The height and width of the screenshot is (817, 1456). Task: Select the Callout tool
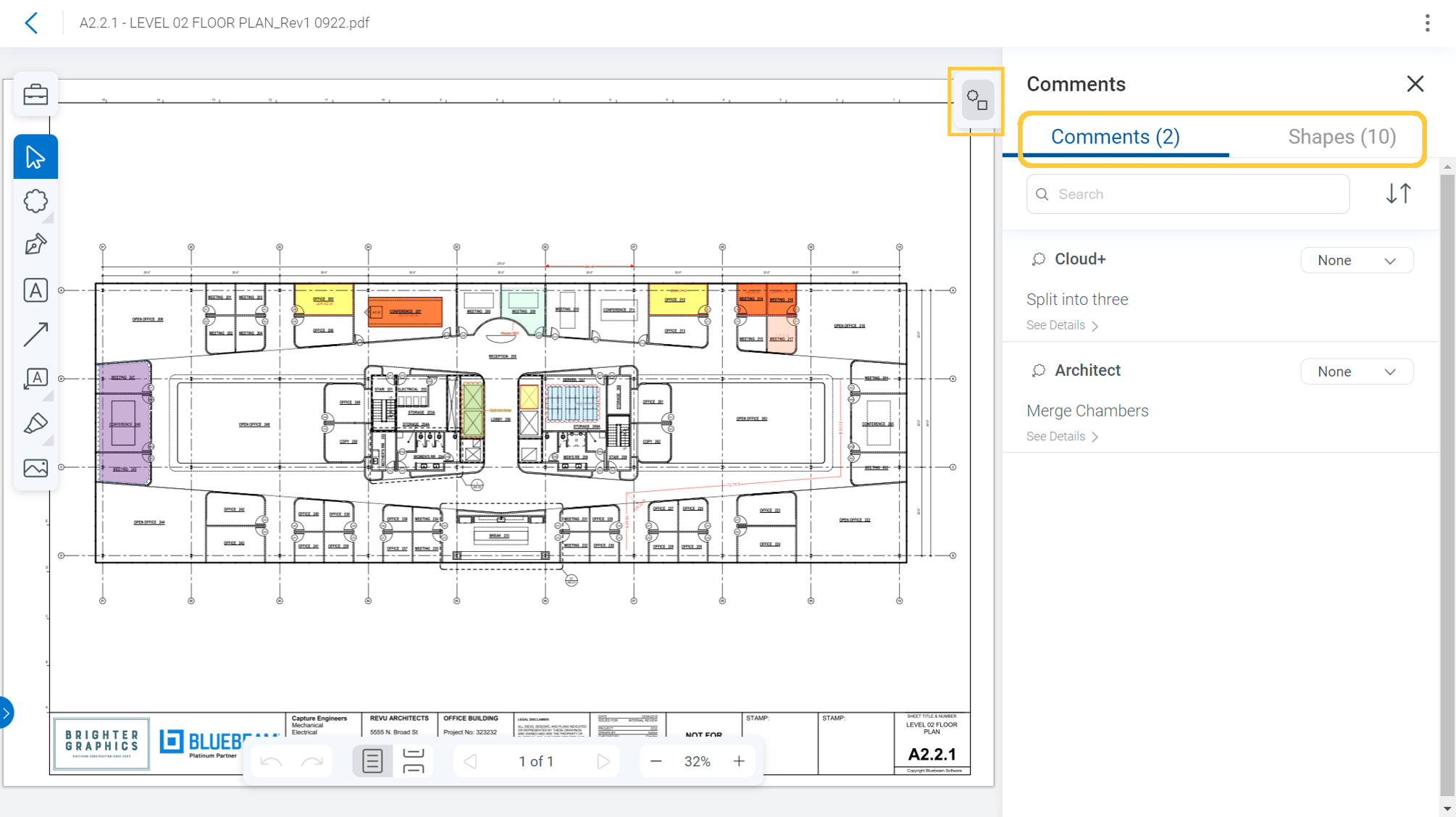[x=35, y=378]
